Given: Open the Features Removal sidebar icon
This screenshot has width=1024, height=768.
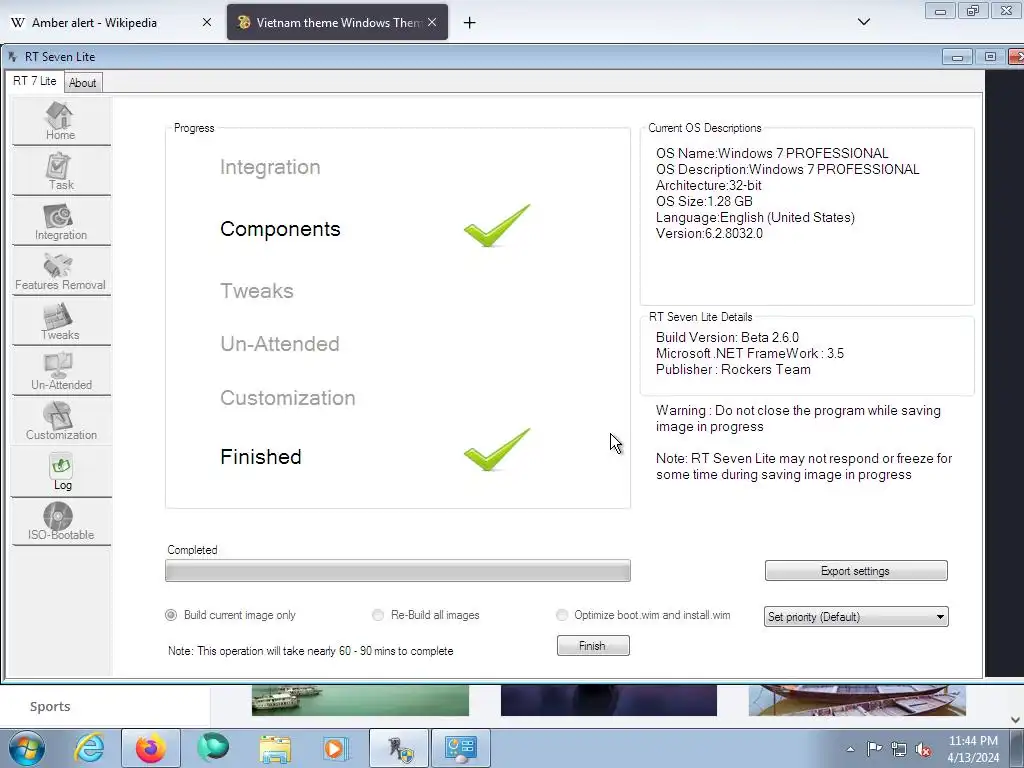Looking at the screenshot, I should [x=61, y=272].
